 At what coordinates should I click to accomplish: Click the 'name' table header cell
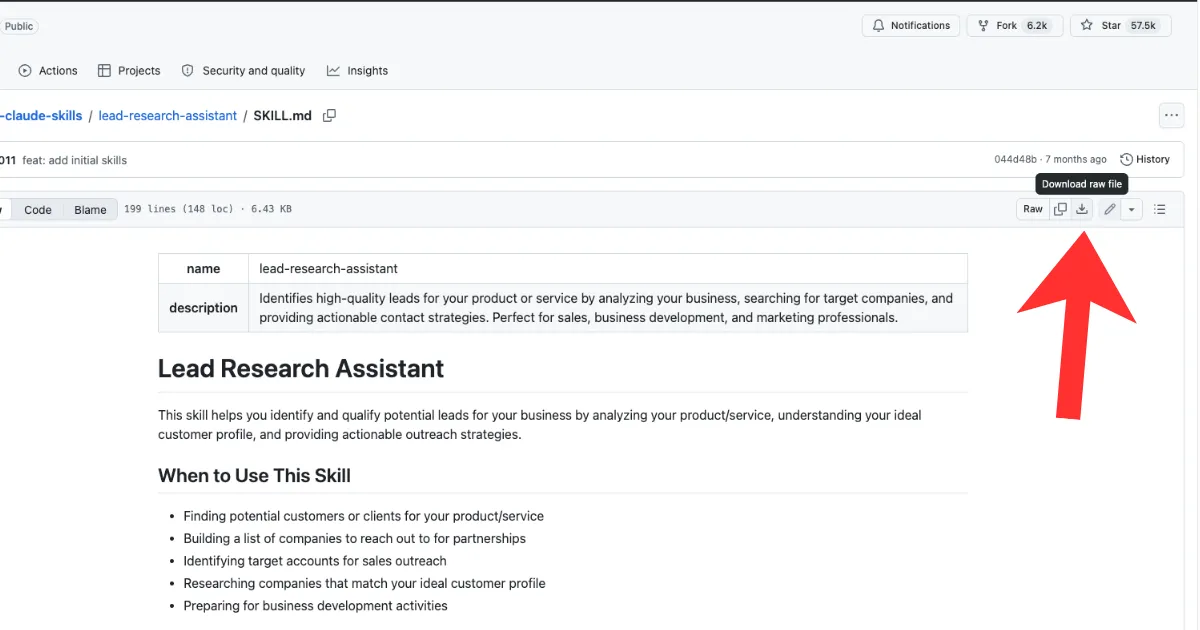coord(203,268)
